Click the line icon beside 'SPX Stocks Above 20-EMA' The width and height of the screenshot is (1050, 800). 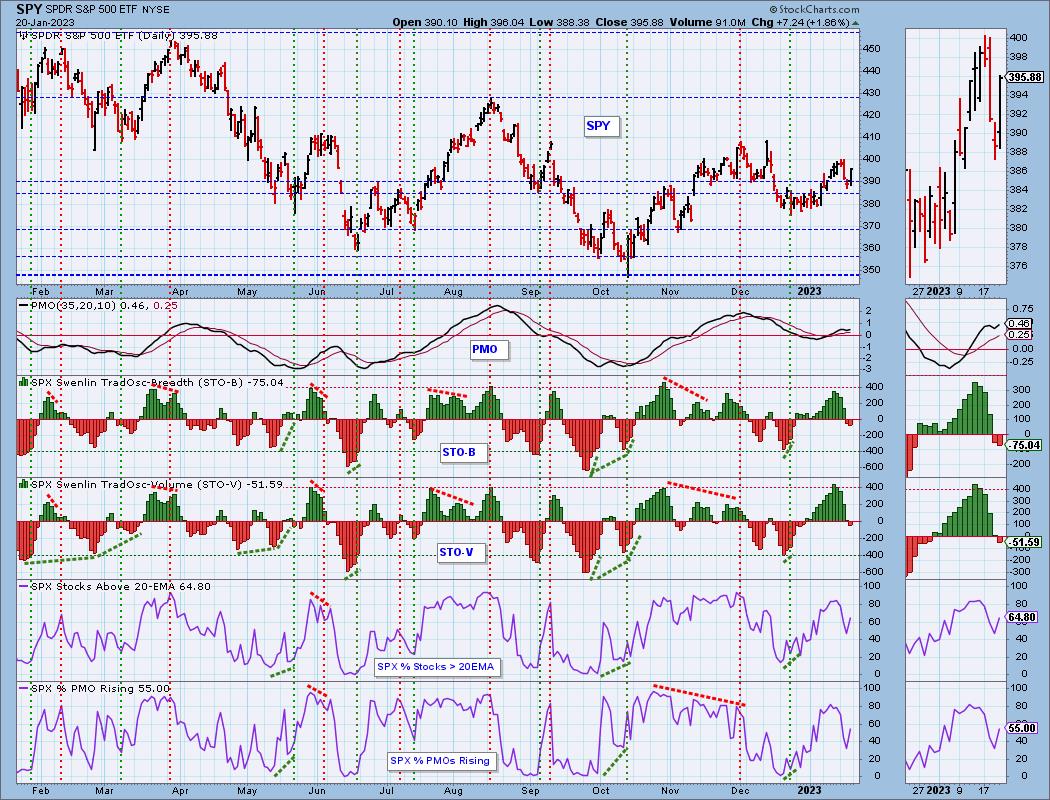(x=23, y=586)
